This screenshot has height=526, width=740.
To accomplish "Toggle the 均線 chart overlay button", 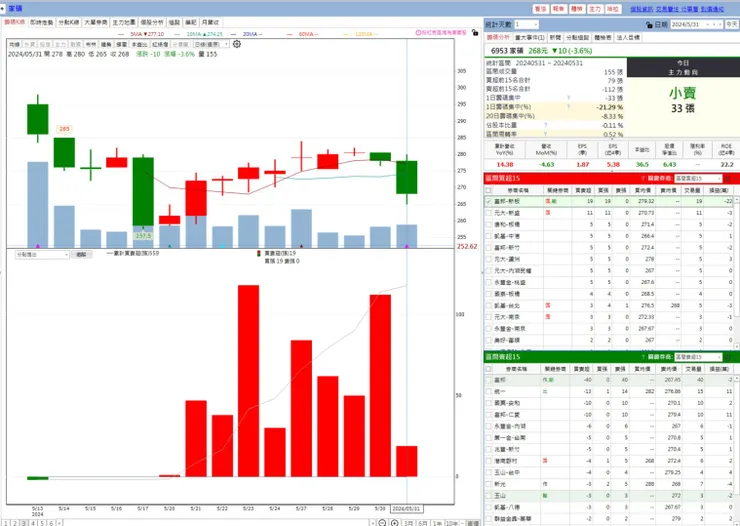I will pyautogui.click(x=14, y=44).
